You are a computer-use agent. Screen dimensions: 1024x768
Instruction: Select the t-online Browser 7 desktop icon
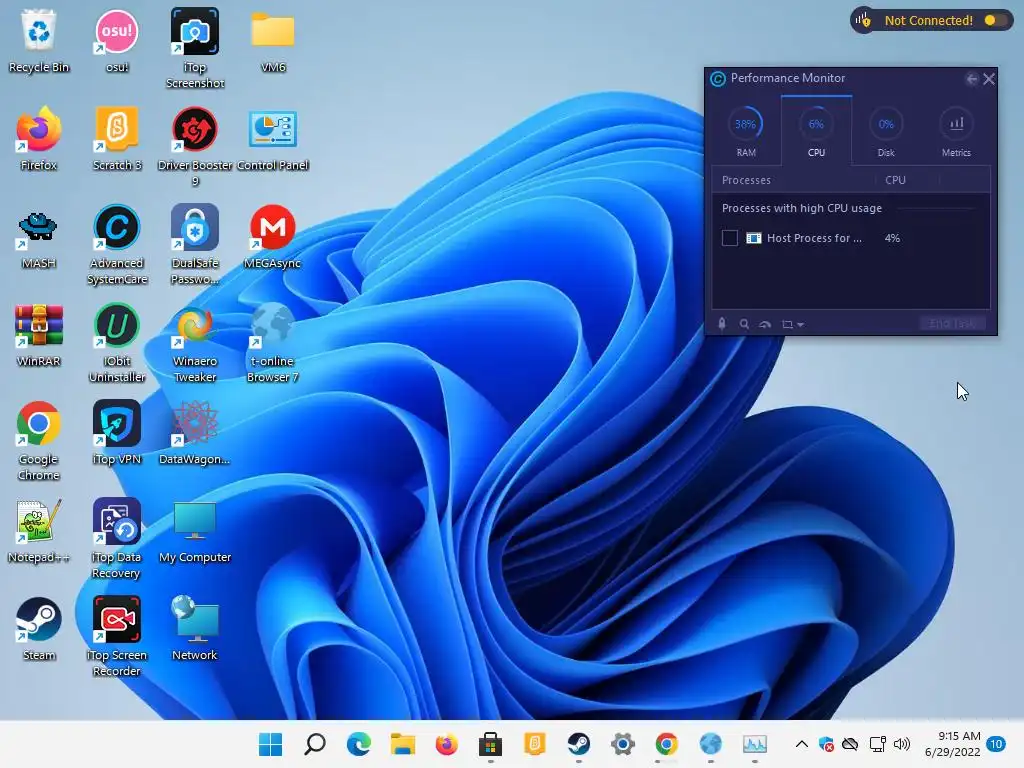(273, 342)
